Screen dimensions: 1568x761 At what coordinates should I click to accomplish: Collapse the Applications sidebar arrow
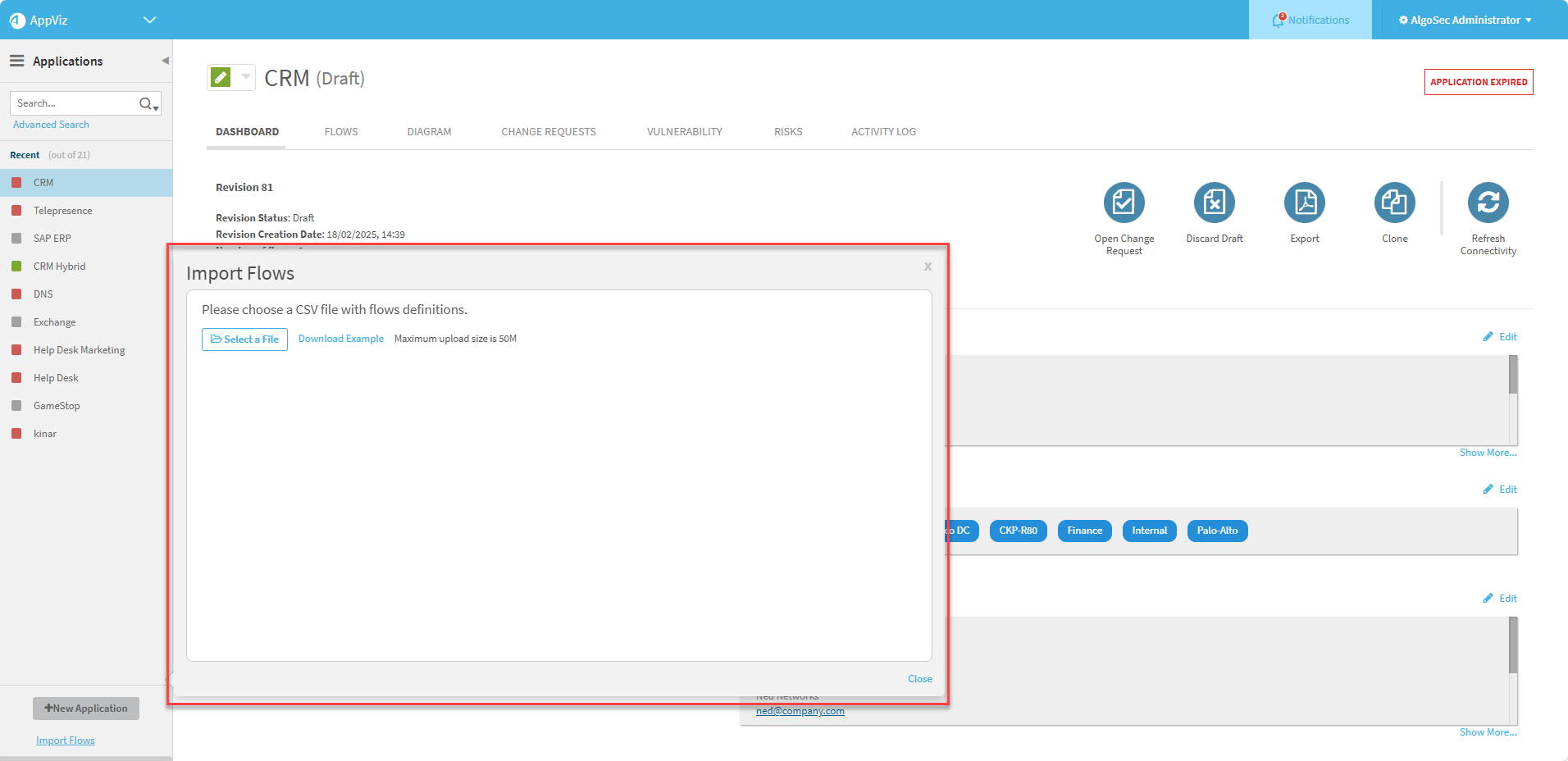click(x=165, y=61)
